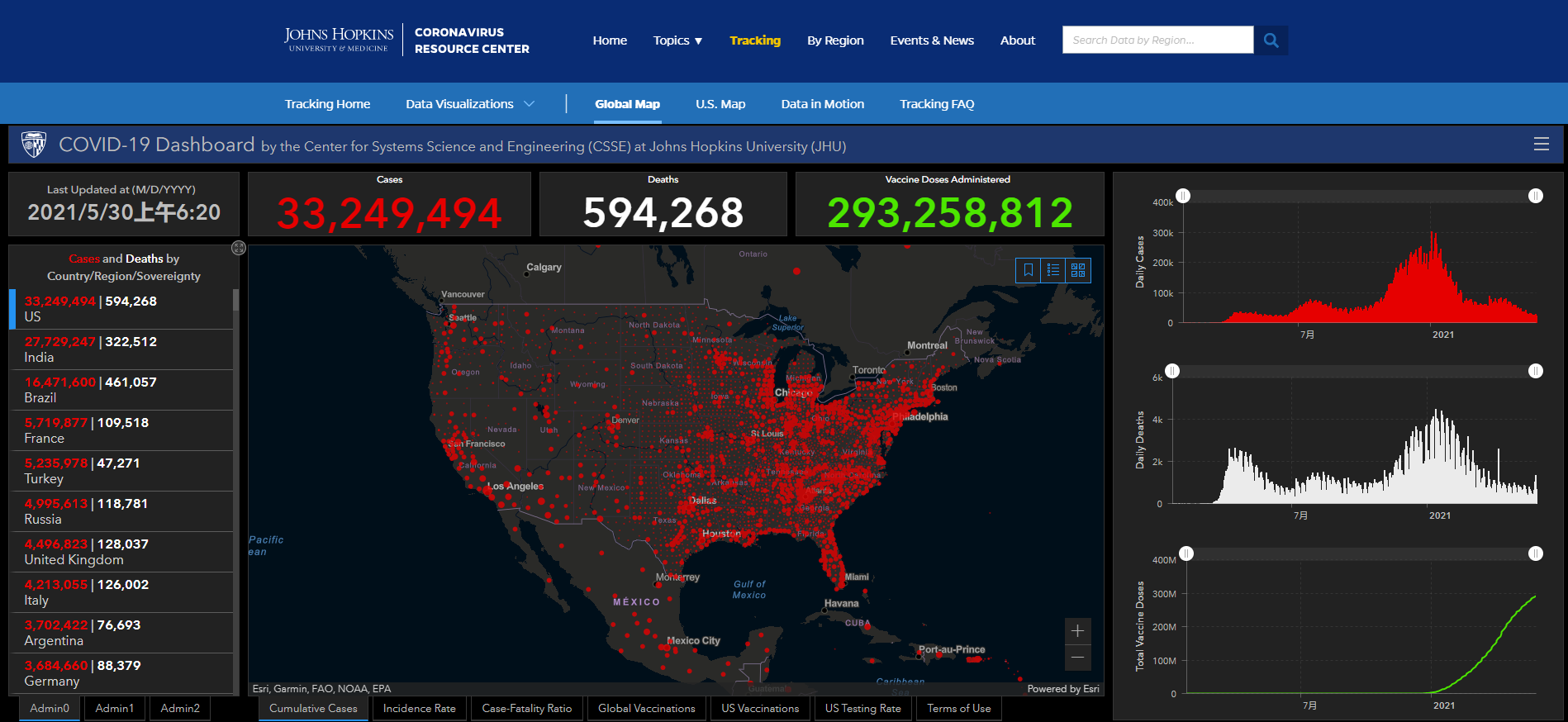This screenshot has height=722, width=1568.
Task: Click Daily Deaths chart left range handle
Action: (x=1172, y=371)
